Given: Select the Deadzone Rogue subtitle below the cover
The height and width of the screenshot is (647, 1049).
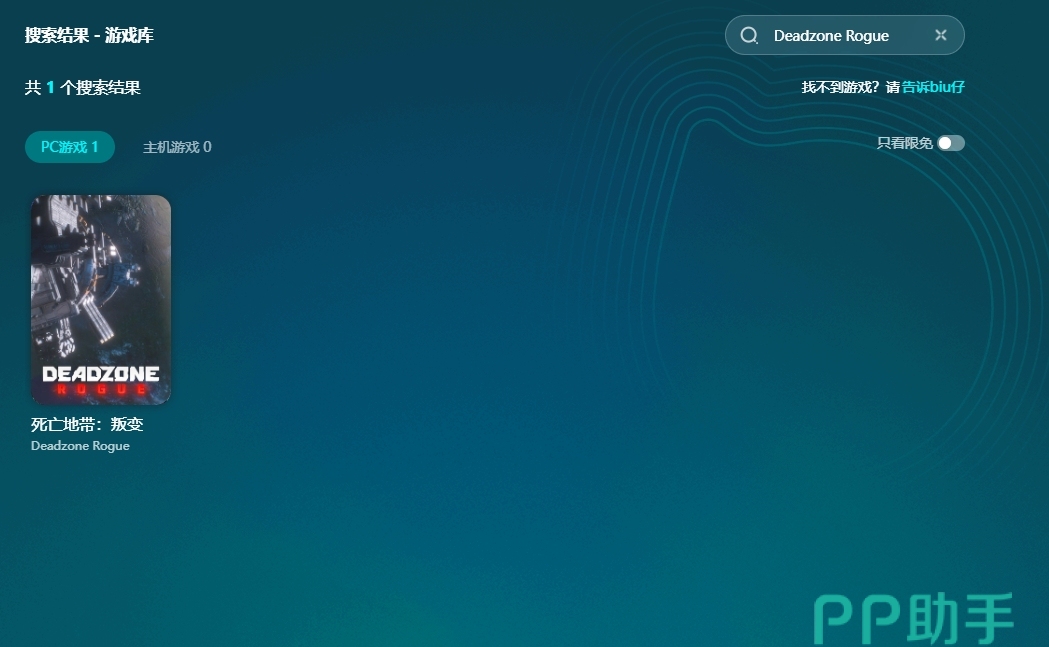Looking at the screenshot, I should [x=80, y=446].
